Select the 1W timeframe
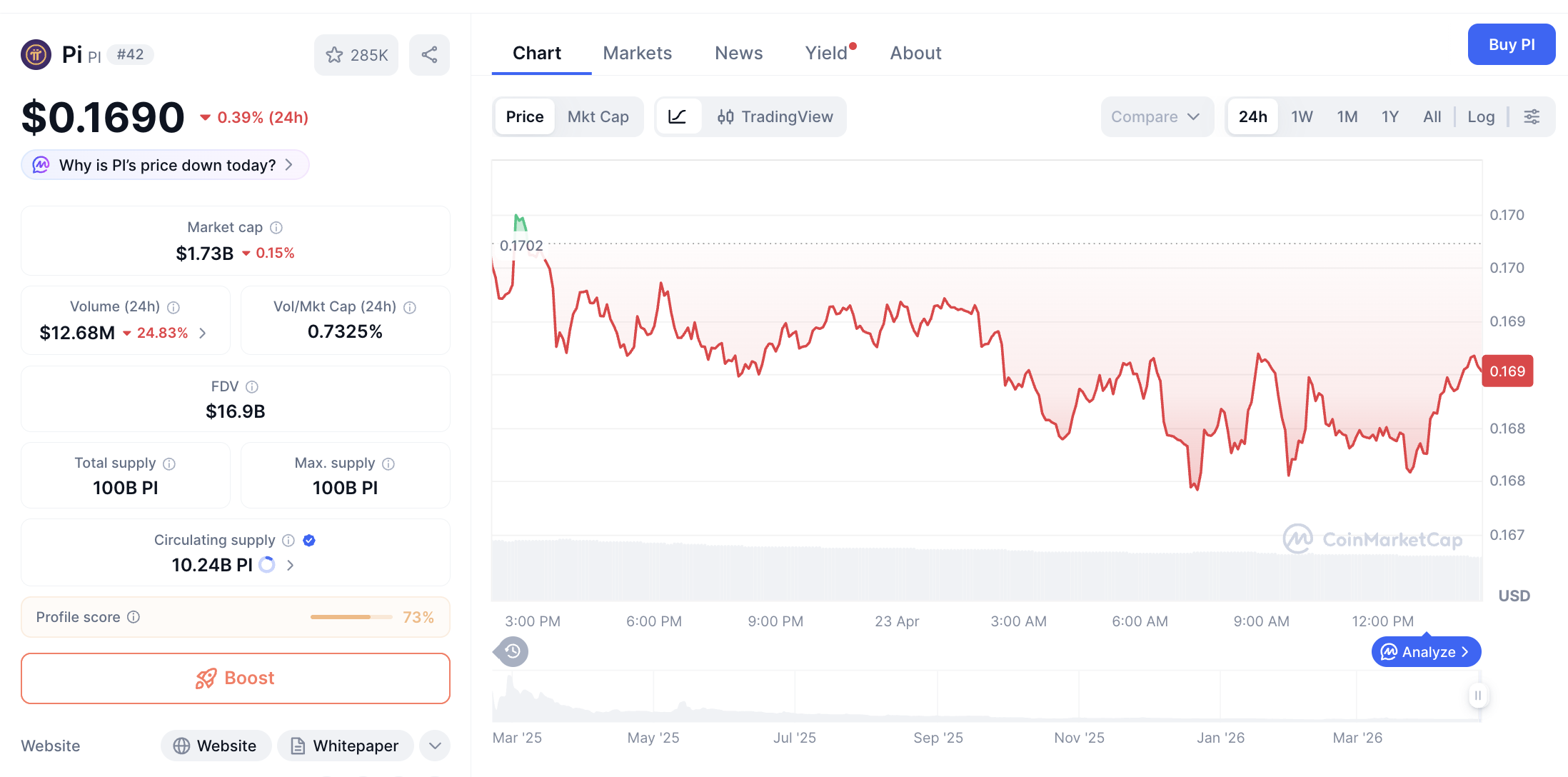This screenshot has height=777, width=1568. pos(1302,116)
